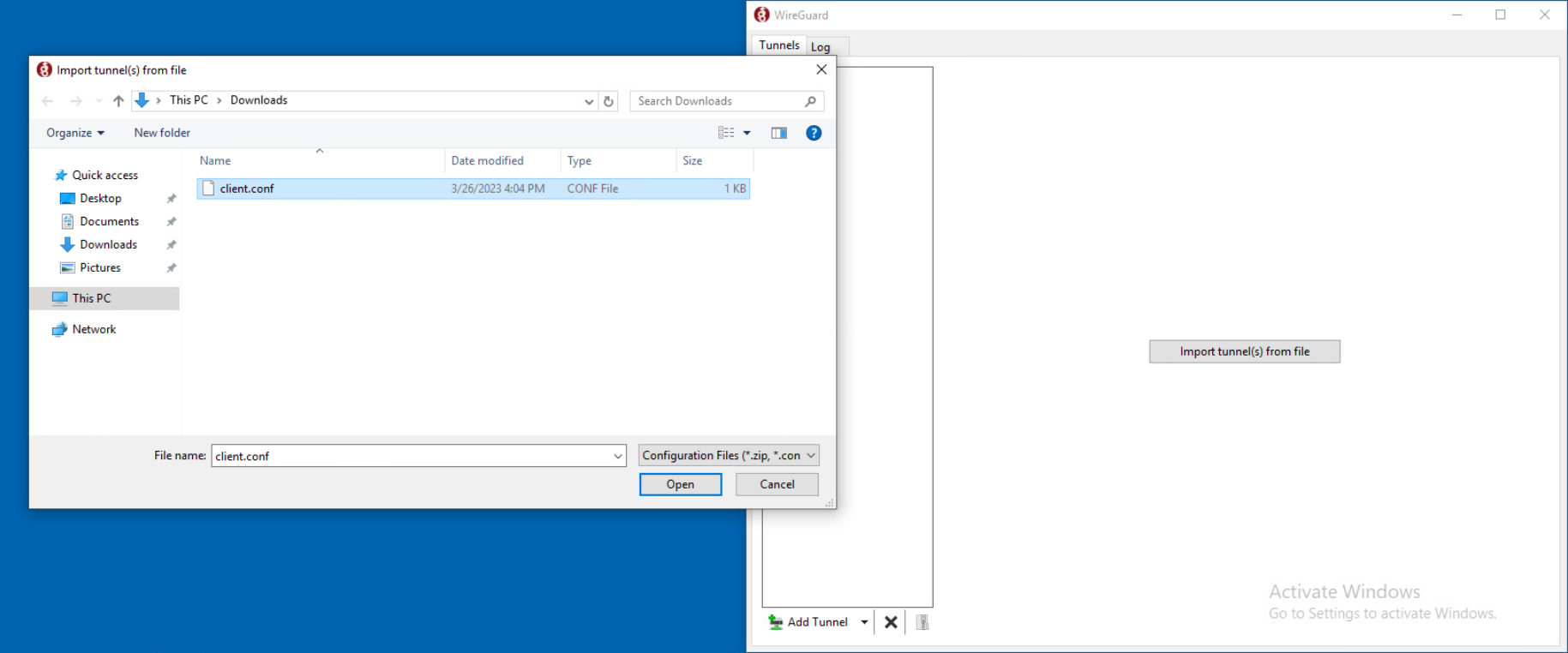Click the pin icon beside Documents

[x=171, y=222]
